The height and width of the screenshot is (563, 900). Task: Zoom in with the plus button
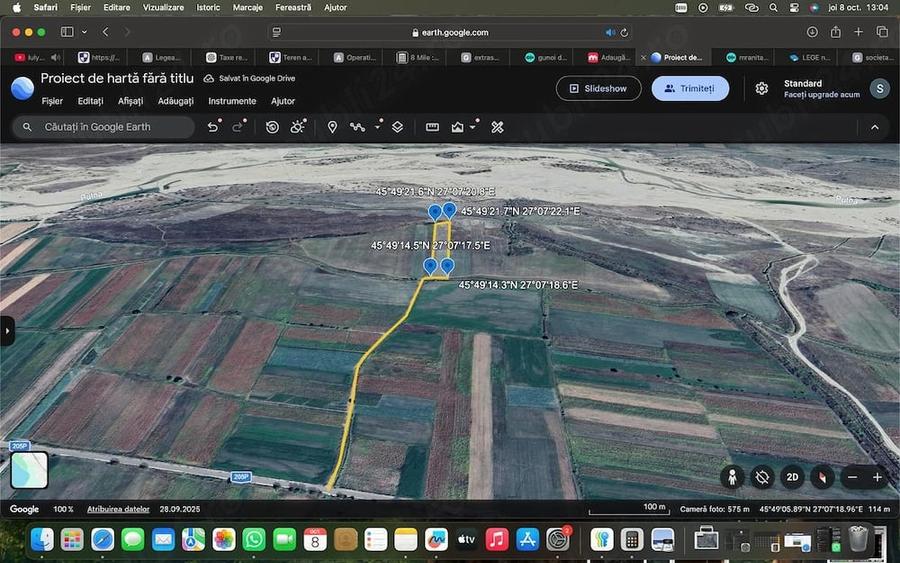coord(878,477)
